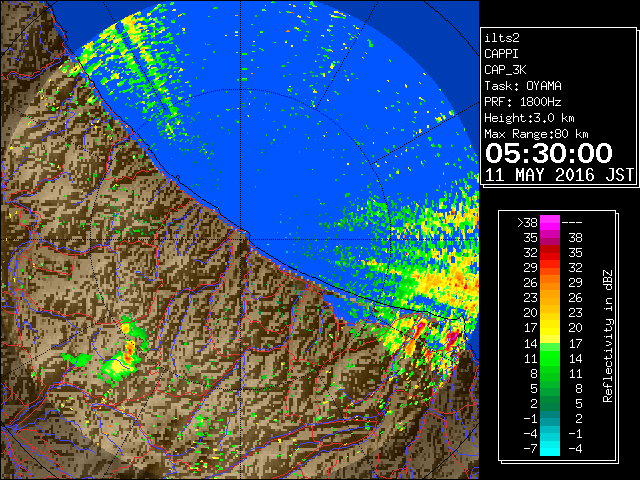Pick the cyan swatch beside "-7"
Viewport: 640px width, 480px height.
tap(550, 449)
